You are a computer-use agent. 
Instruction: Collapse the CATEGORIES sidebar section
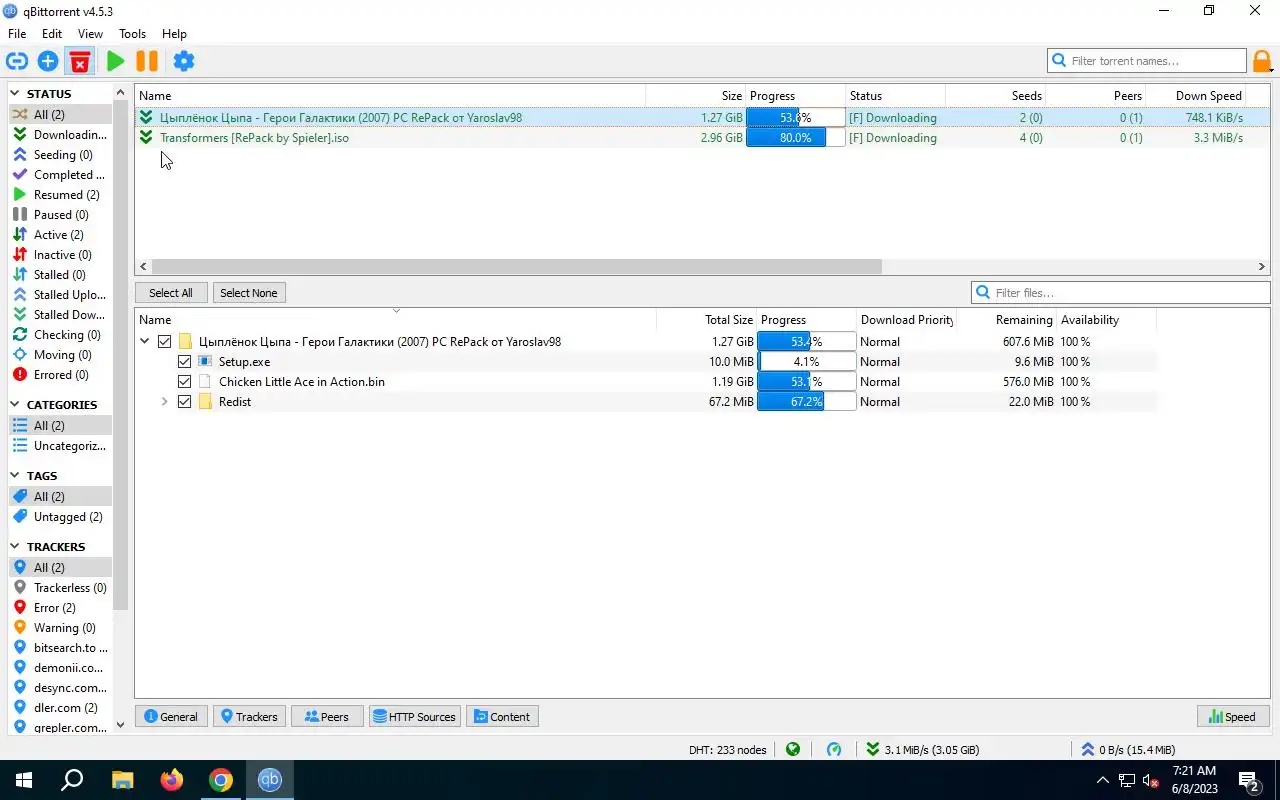[x=16, y=405]
